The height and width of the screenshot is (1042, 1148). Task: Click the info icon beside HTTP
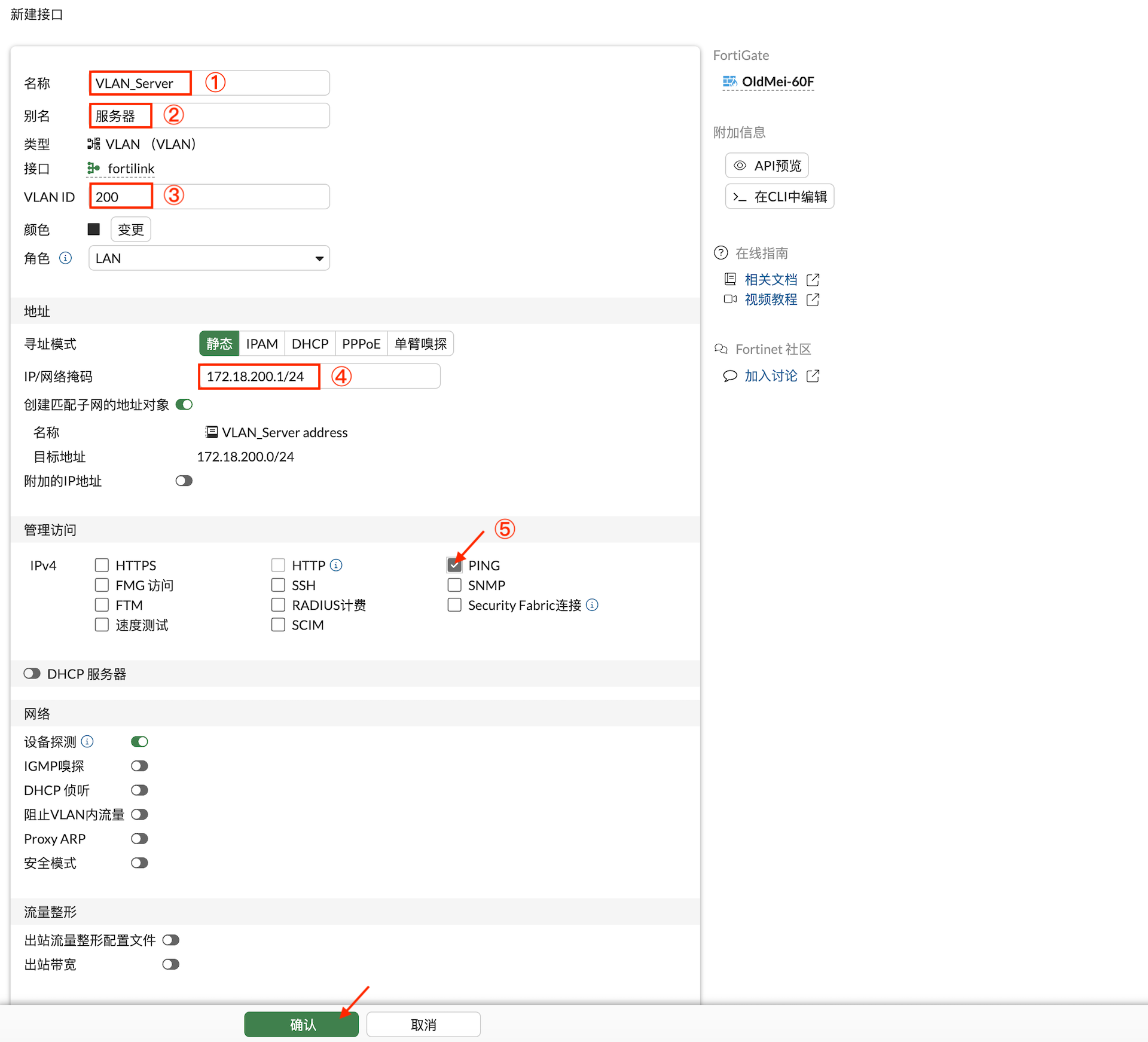tap(336, 565)
